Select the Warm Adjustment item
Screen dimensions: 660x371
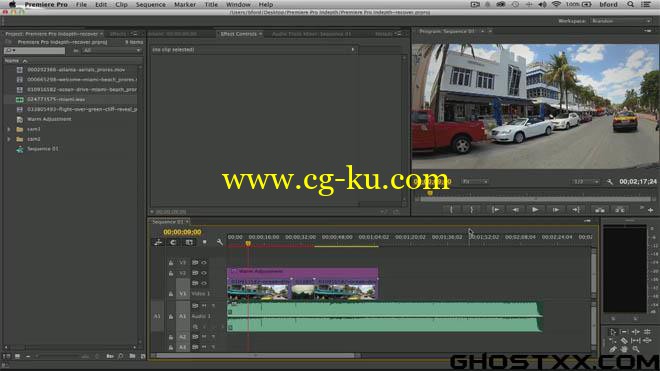[x=49, y=119]
